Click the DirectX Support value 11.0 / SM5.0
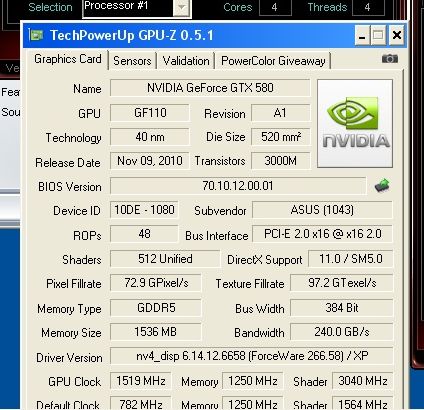The height and width of the screenshot is (410, 424). coord(351,259)
